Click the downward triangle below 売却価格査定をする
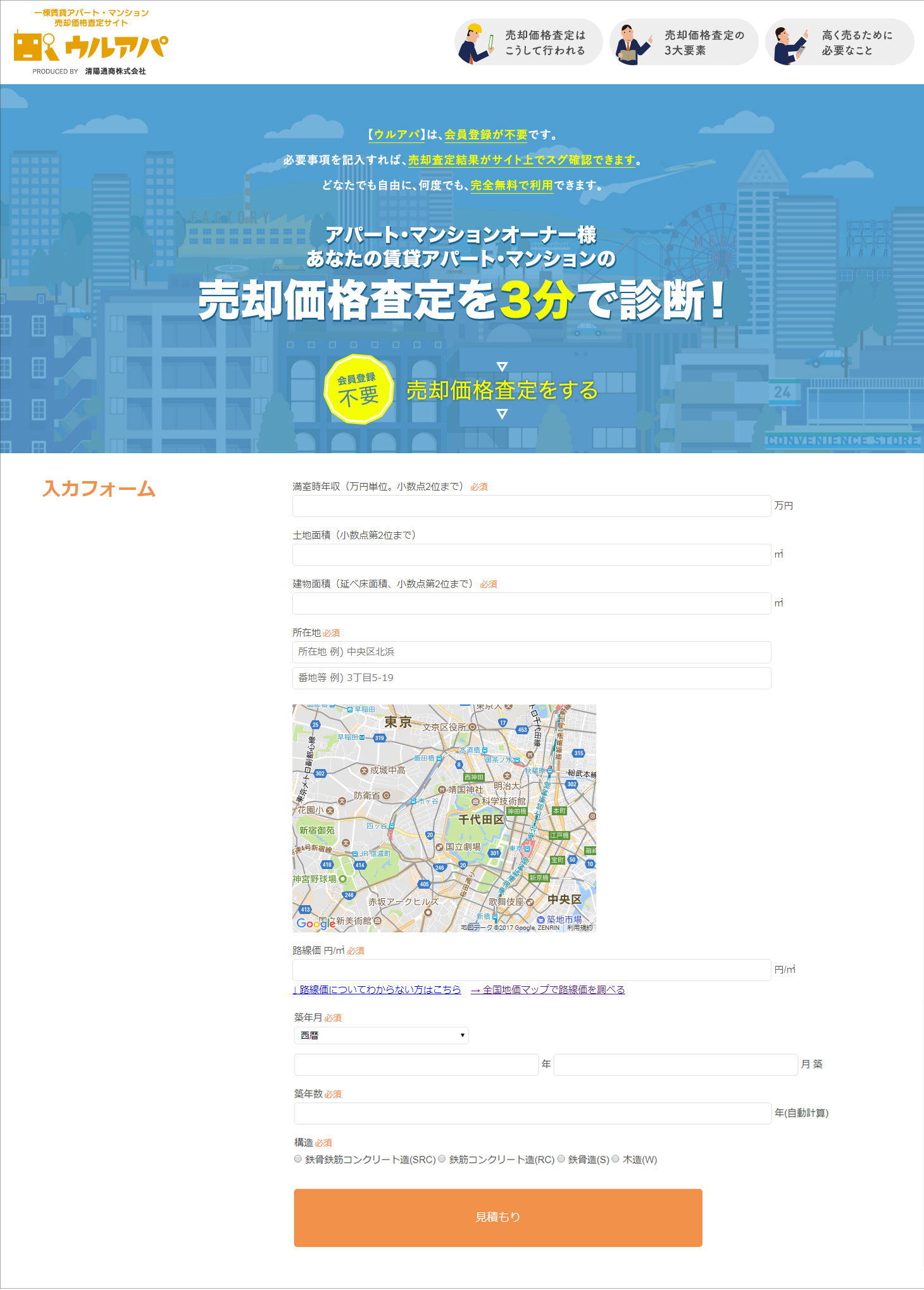 pyautogui.click(x=502, y=414)
